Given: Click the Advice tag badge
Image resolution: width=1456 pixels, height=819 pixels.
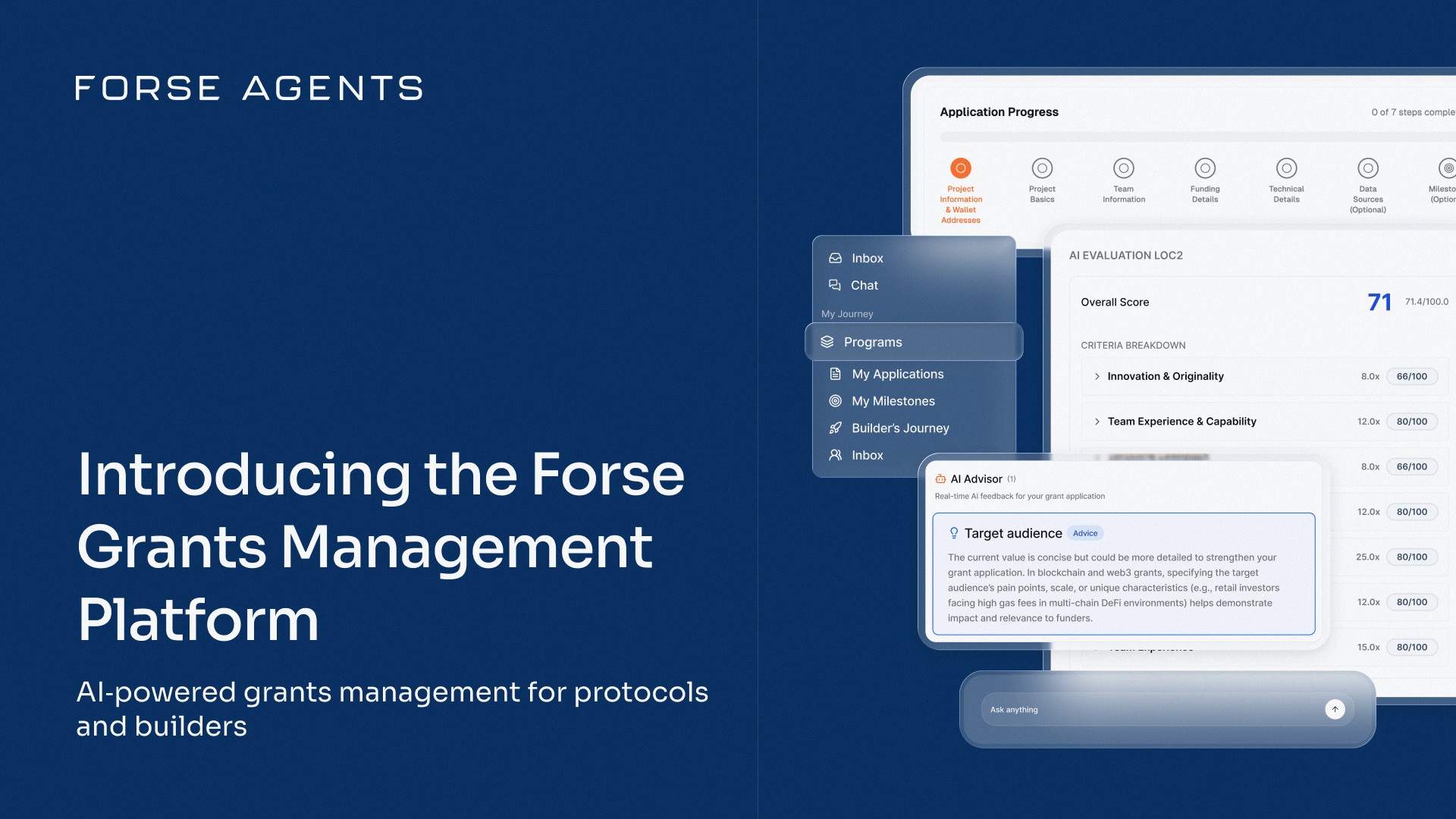Looking at the screenshot, I should click(x=1085, y=533).
